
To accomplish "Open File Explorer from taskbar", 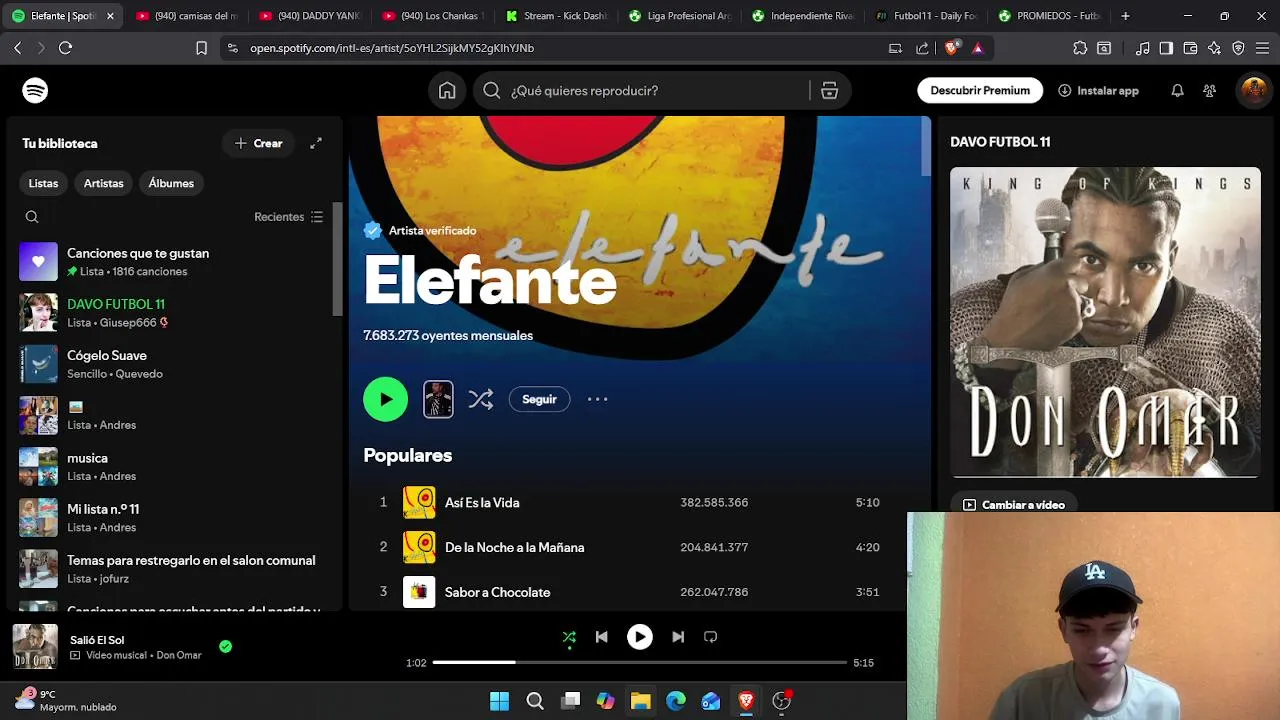I will 640,701.
